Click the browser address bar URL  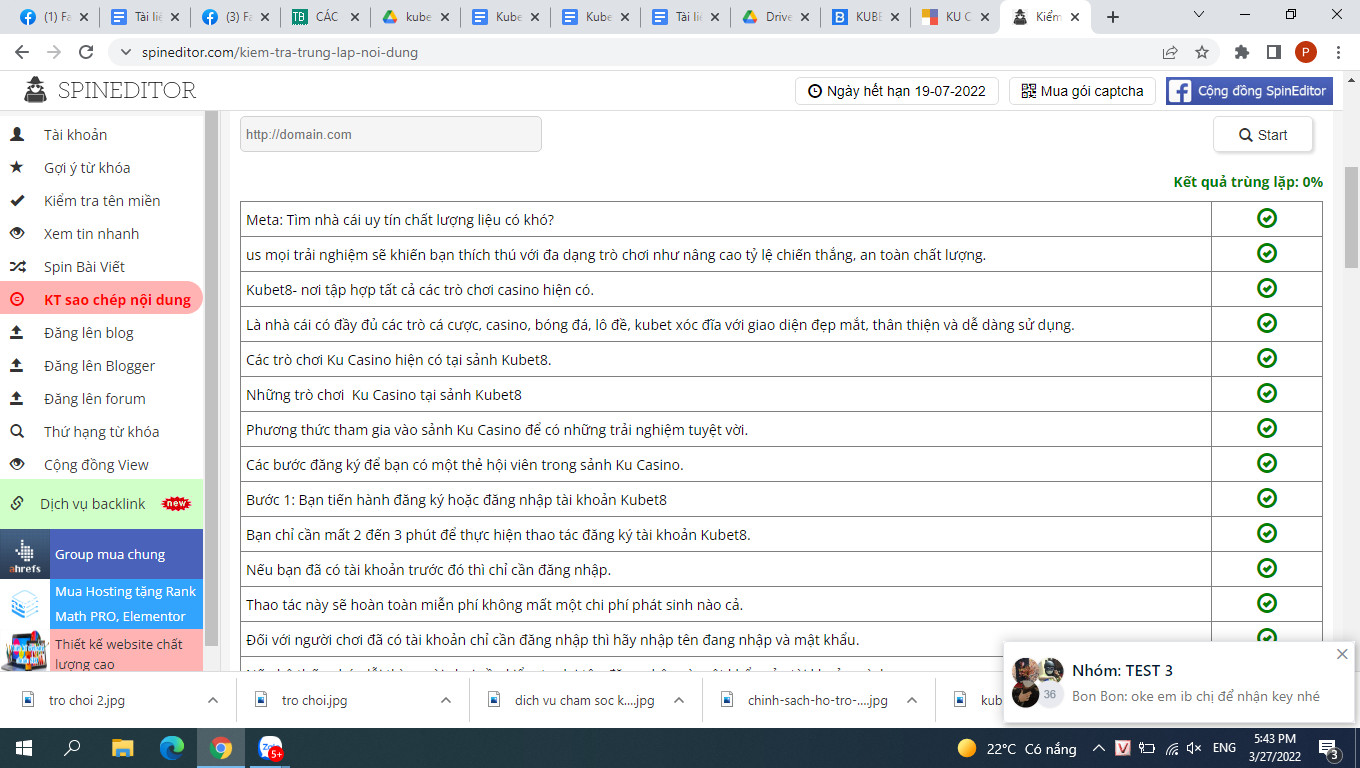280,52
